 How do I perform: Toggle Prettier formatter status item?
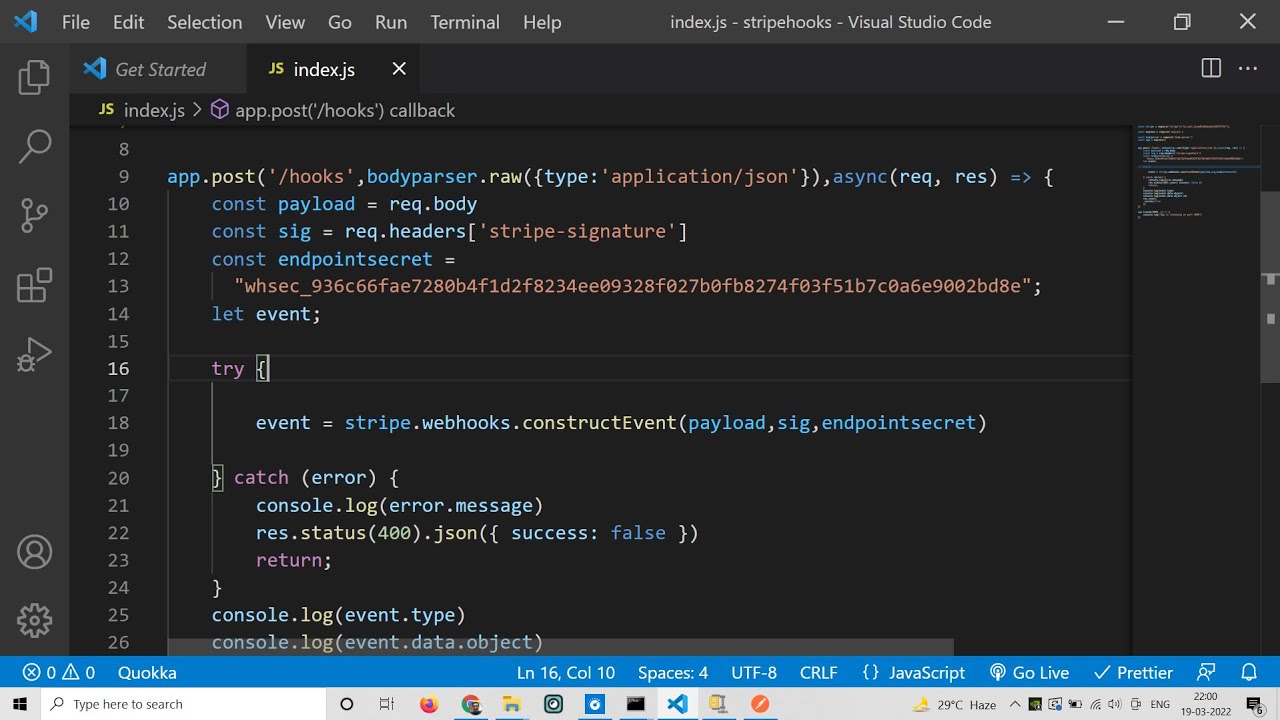point(1133,673)
